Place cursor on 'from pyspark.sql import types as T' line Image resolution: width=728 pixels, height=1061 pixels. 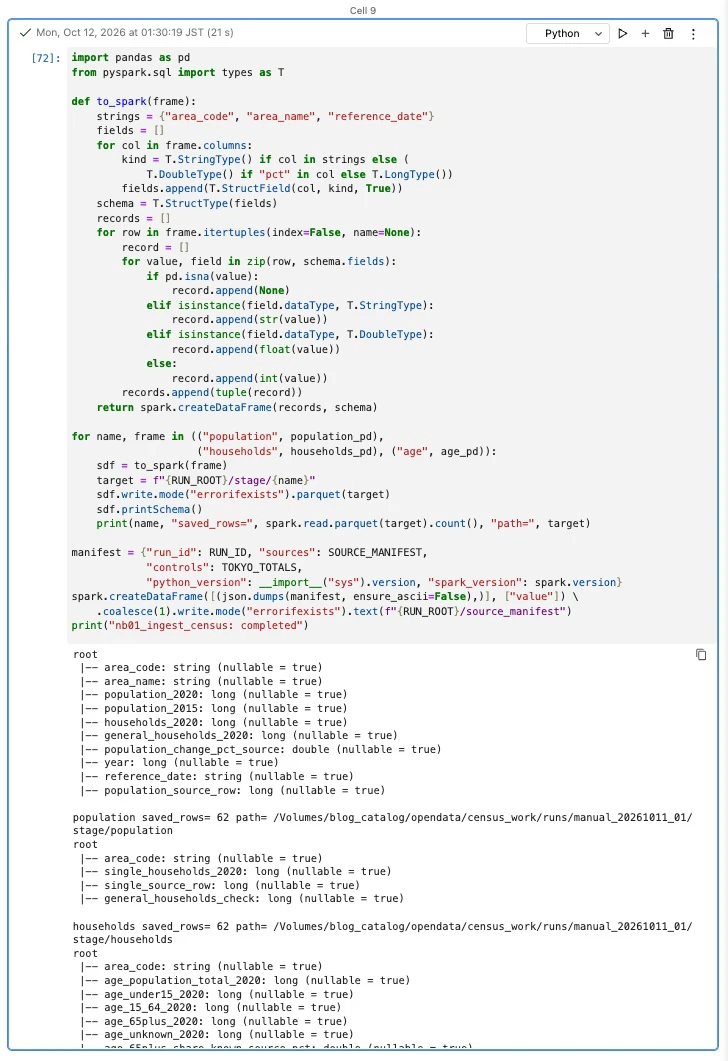click(178, 72)
